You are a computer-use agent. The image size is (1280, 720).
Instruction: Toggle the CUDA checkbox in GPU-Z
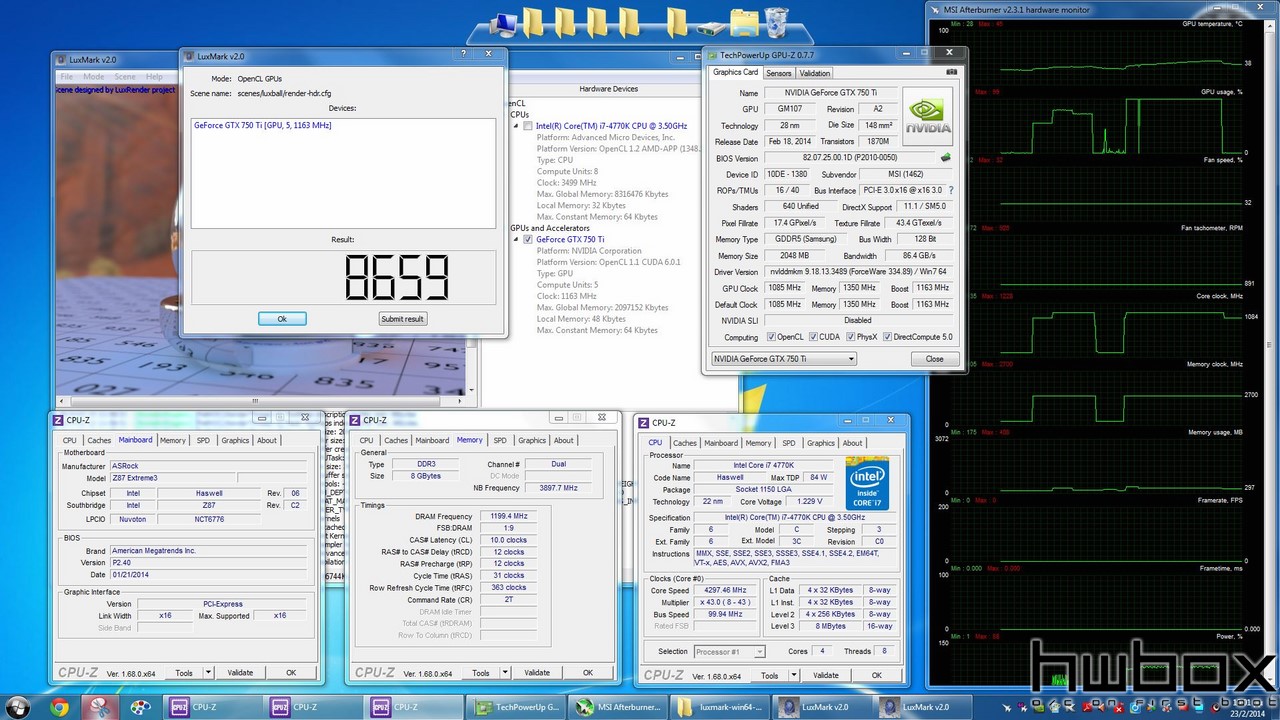click(813, 337)
